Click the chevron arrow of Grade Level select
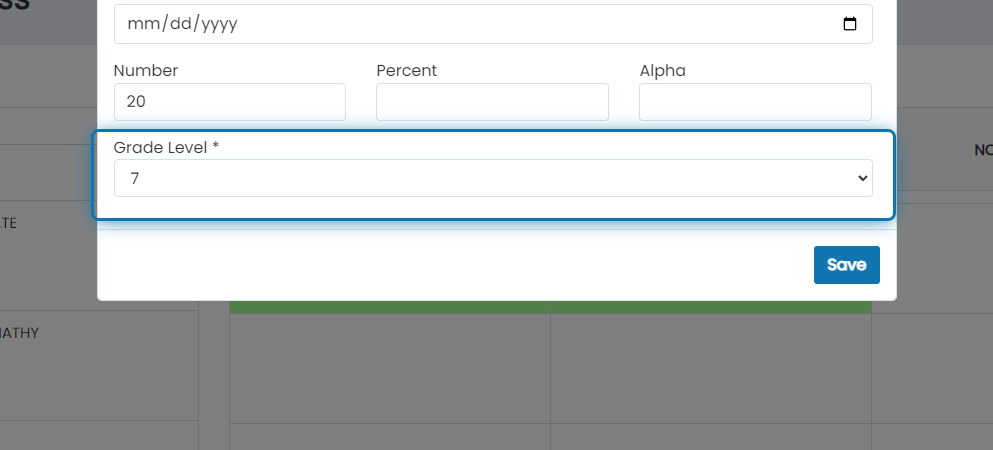 [862, 178]
